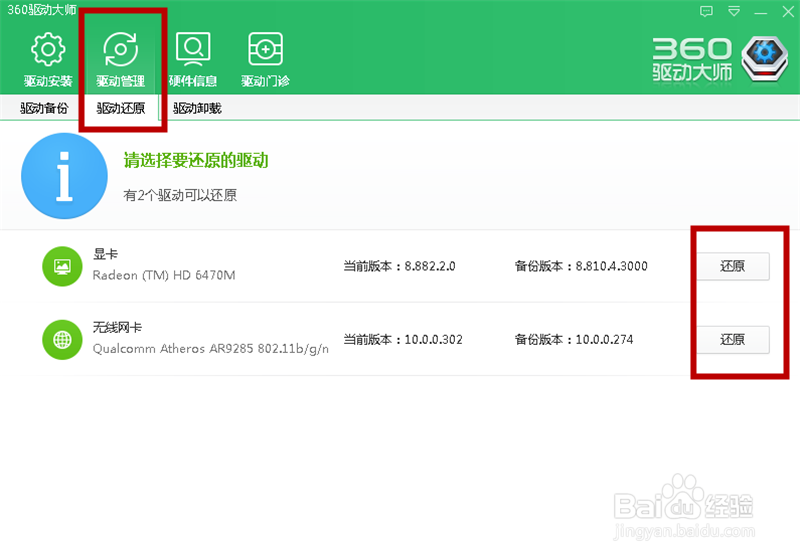Click the feedback chat icon in title bar
The height and width of the screenshot is (559, 800).
pyautogui.click(x=706, y=11)
